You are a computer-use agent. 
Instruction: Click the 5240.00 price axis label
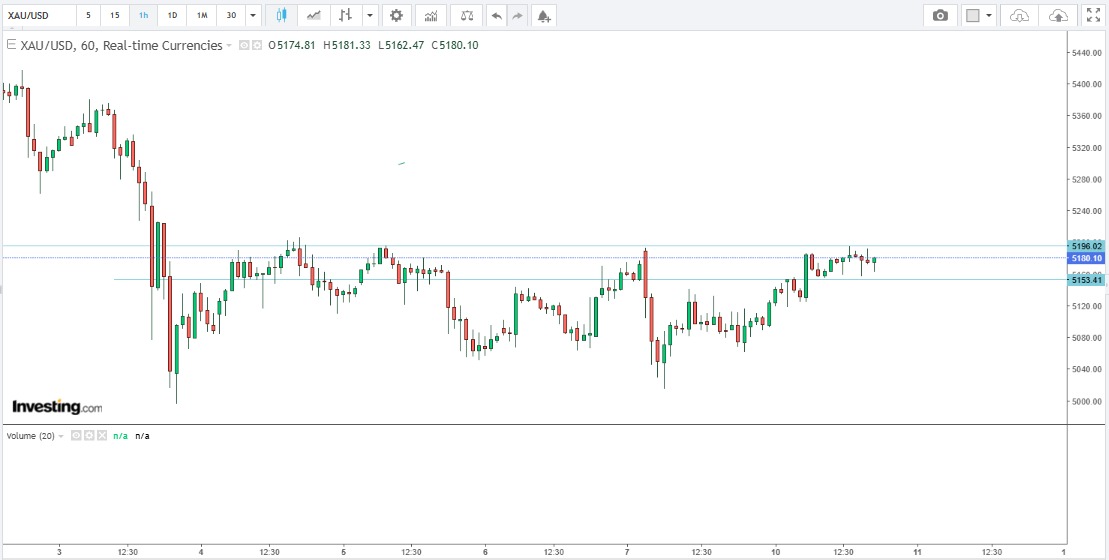[x=1087, y=211]
